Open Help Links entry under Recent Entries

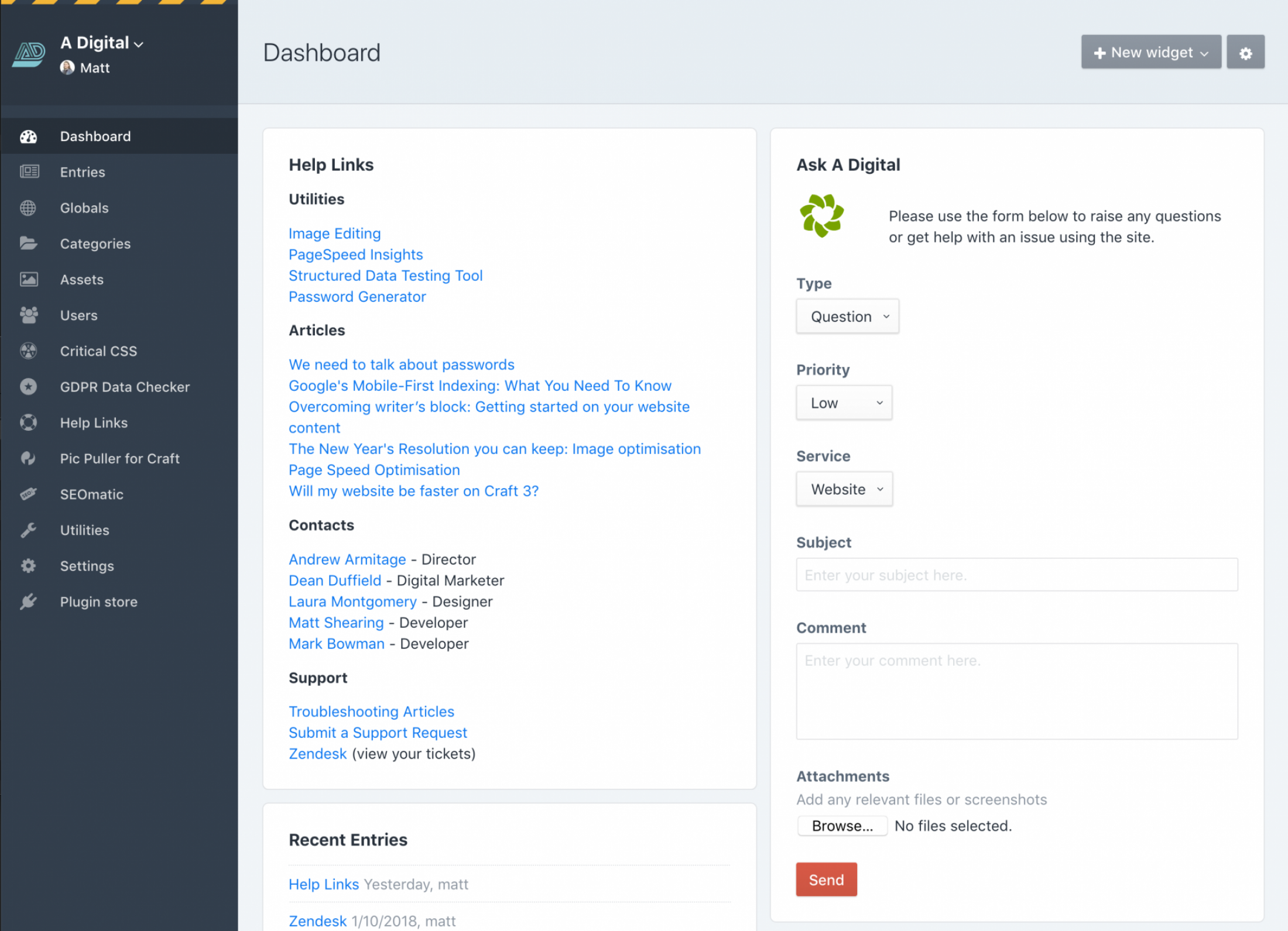323,884
